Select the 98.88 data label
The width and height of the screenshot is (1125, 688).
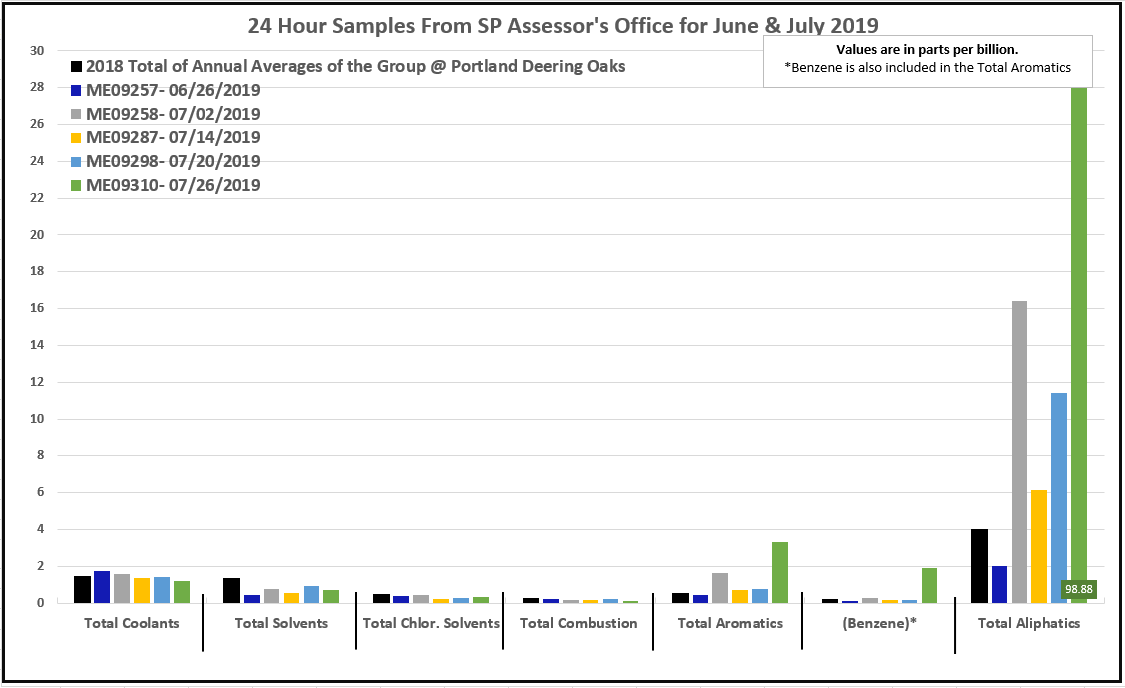[1078, 590]
